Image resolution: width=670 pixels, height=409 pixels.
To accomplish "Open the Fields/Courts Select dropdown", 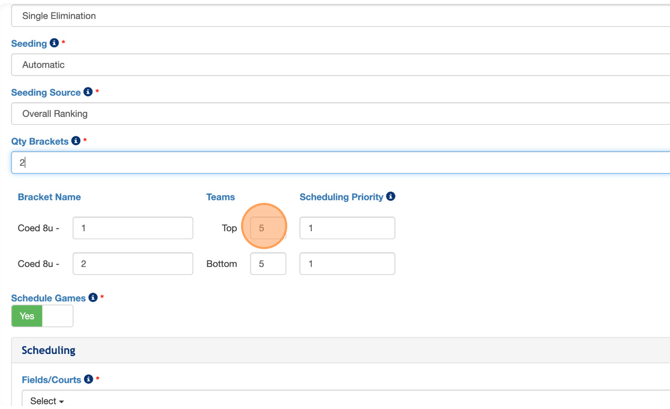I will [x=47, y=400].
